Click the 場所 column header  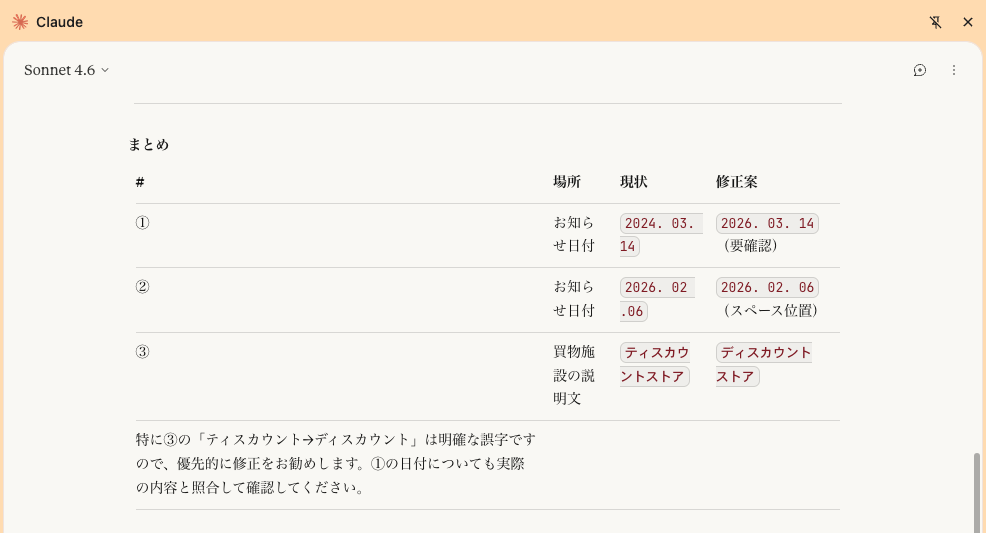pyautogui.click(x=567, y=182)
